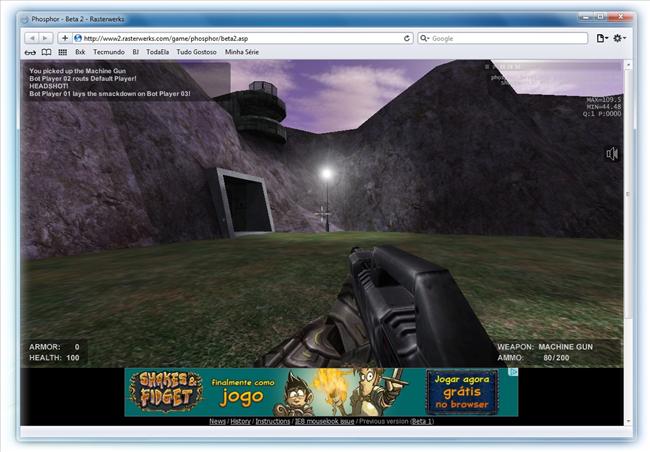The height and width of the screenshot is (452, 650).
Task: Click the ARMOR value readout
Action: [54, 347]
